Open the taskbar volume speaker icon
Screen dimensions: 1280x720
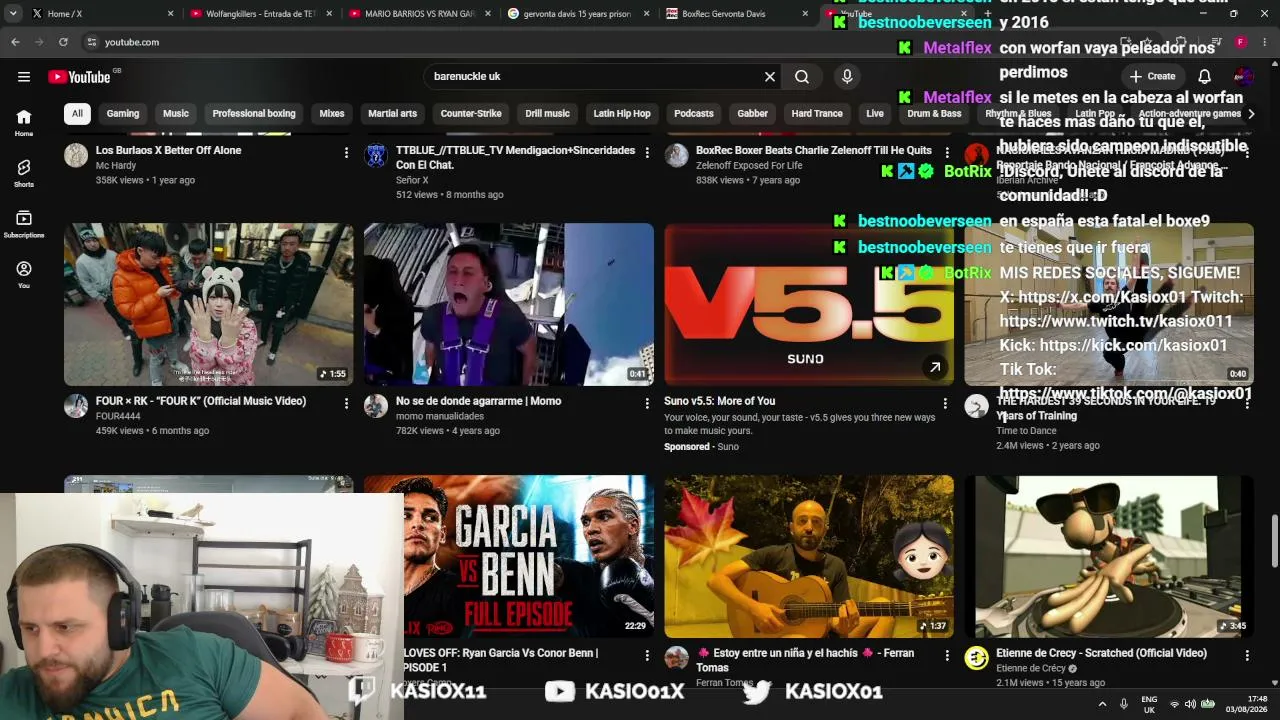coord(1190,704)
